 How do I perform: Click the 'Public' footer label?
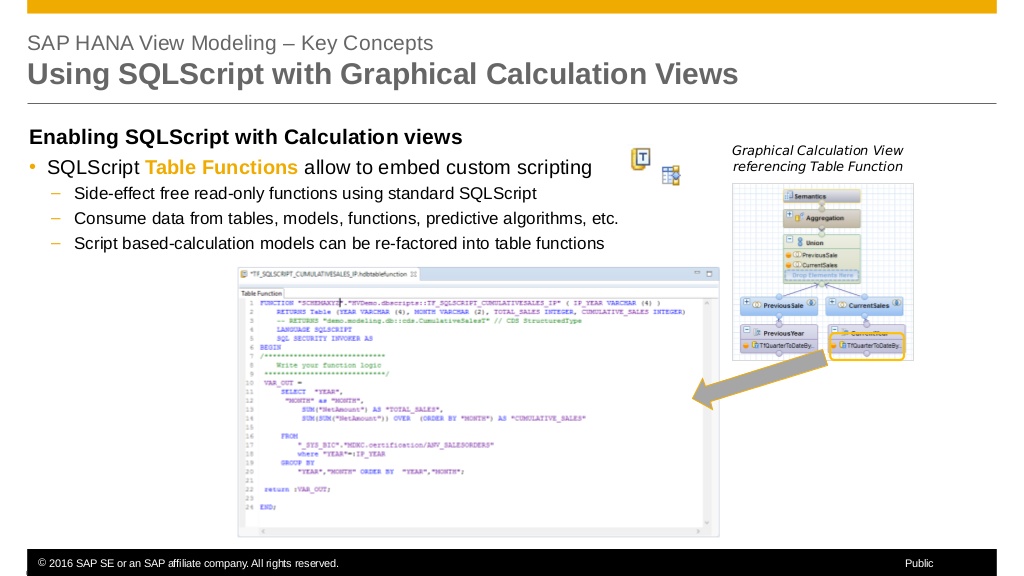pyautogui.click(x=919, y=563)
